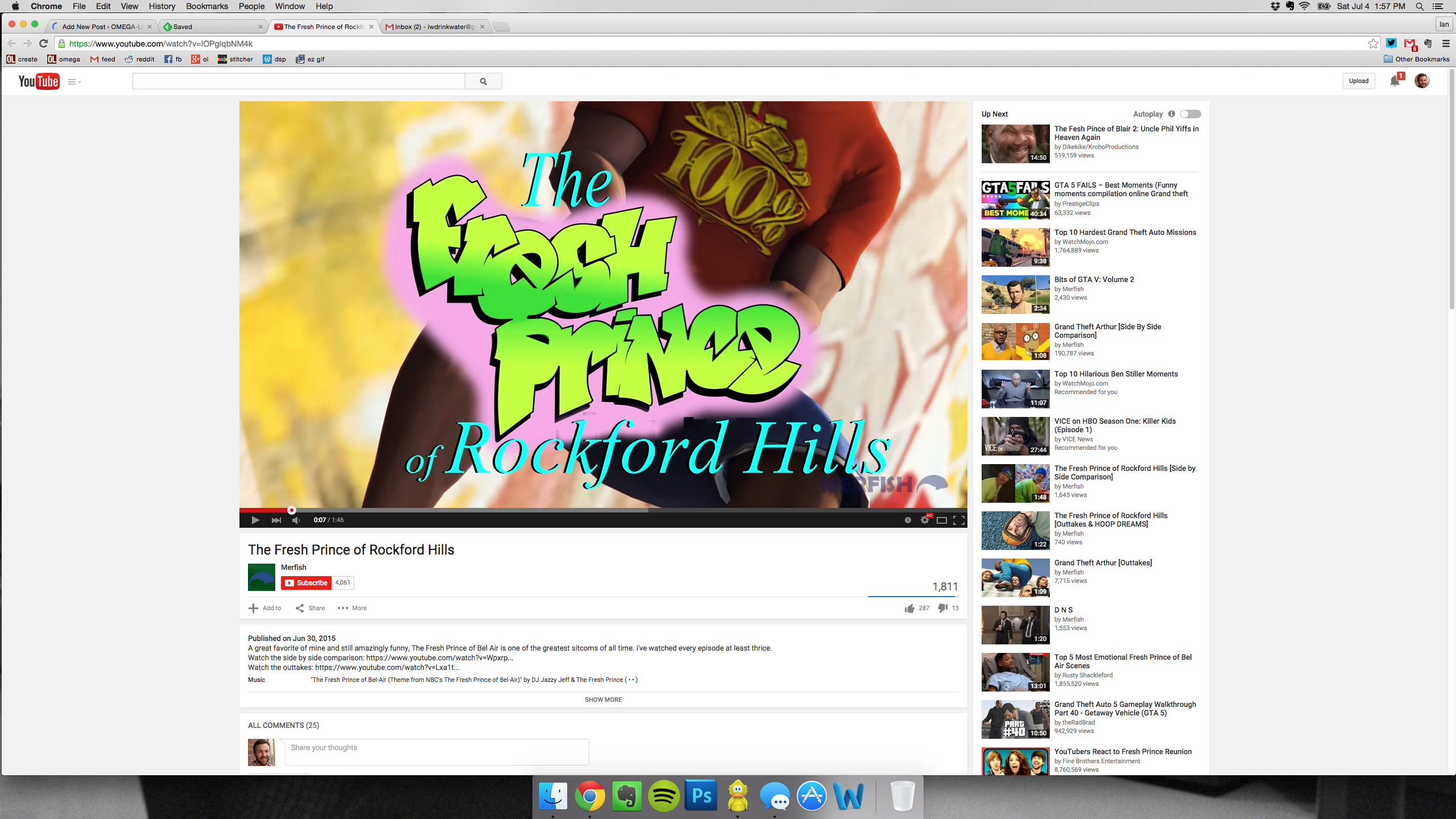Image resolution: width=1456 pixels, height=819 pixels.
Task: Click the address bar URL
Action: pos(161,43)
